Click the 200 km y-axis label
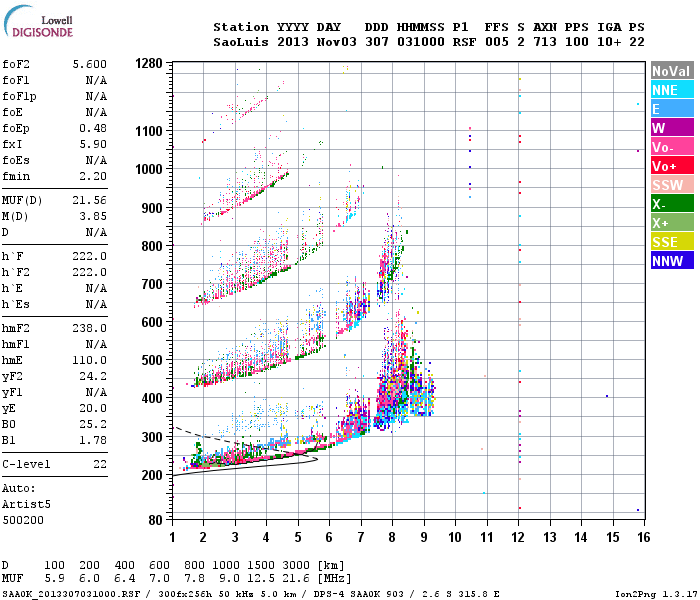The height and width of the screenshot is (600, 700). [x=152, y=475]
